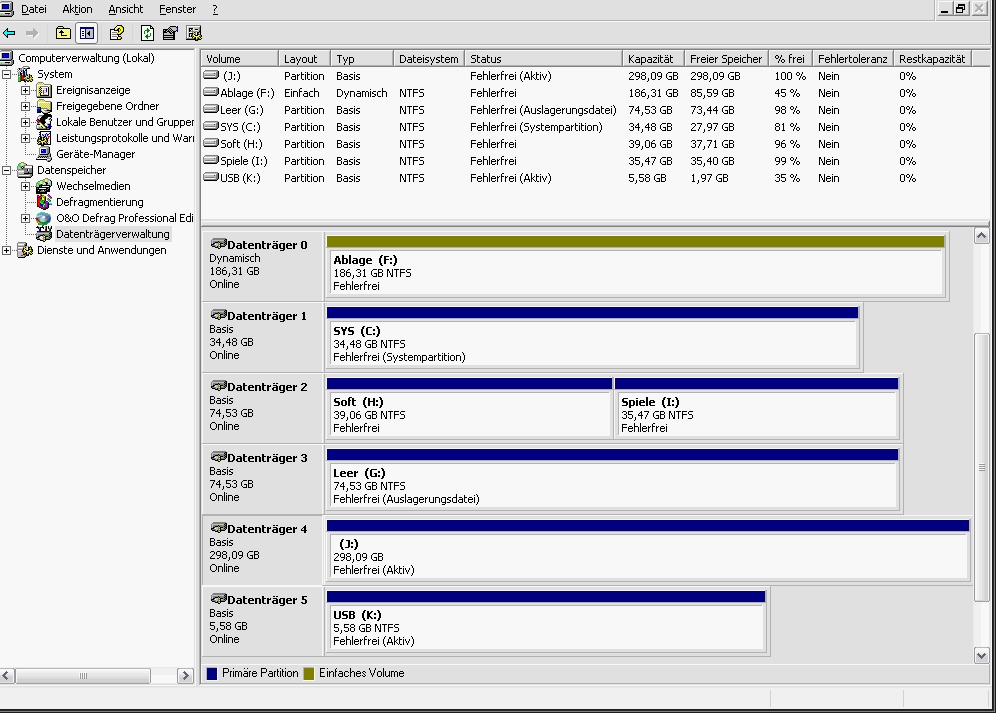Image resolution: width=996 pixels, height=713 pixels.
Task: Click the disk icon of Datenträger 0
Action: [x=219, y=244]
